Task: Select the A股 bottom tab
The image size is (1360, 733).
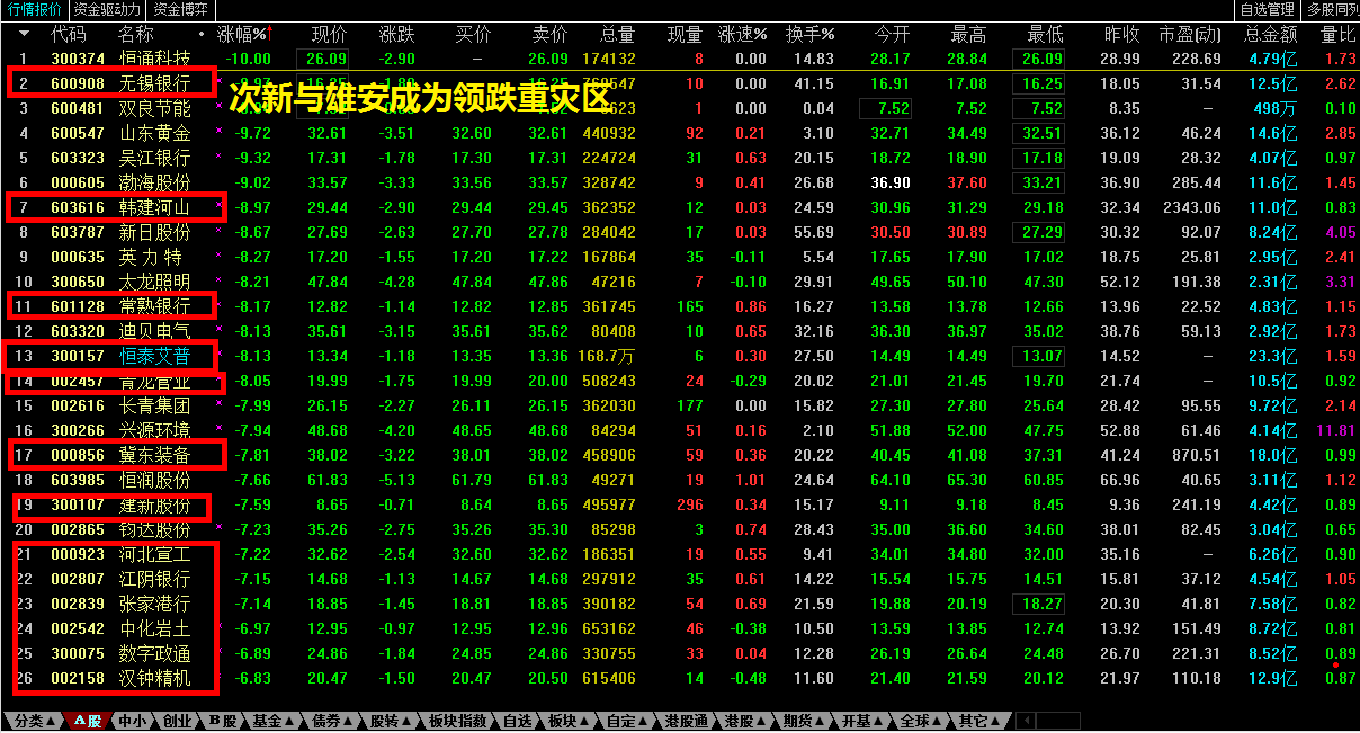Action: 88,721
